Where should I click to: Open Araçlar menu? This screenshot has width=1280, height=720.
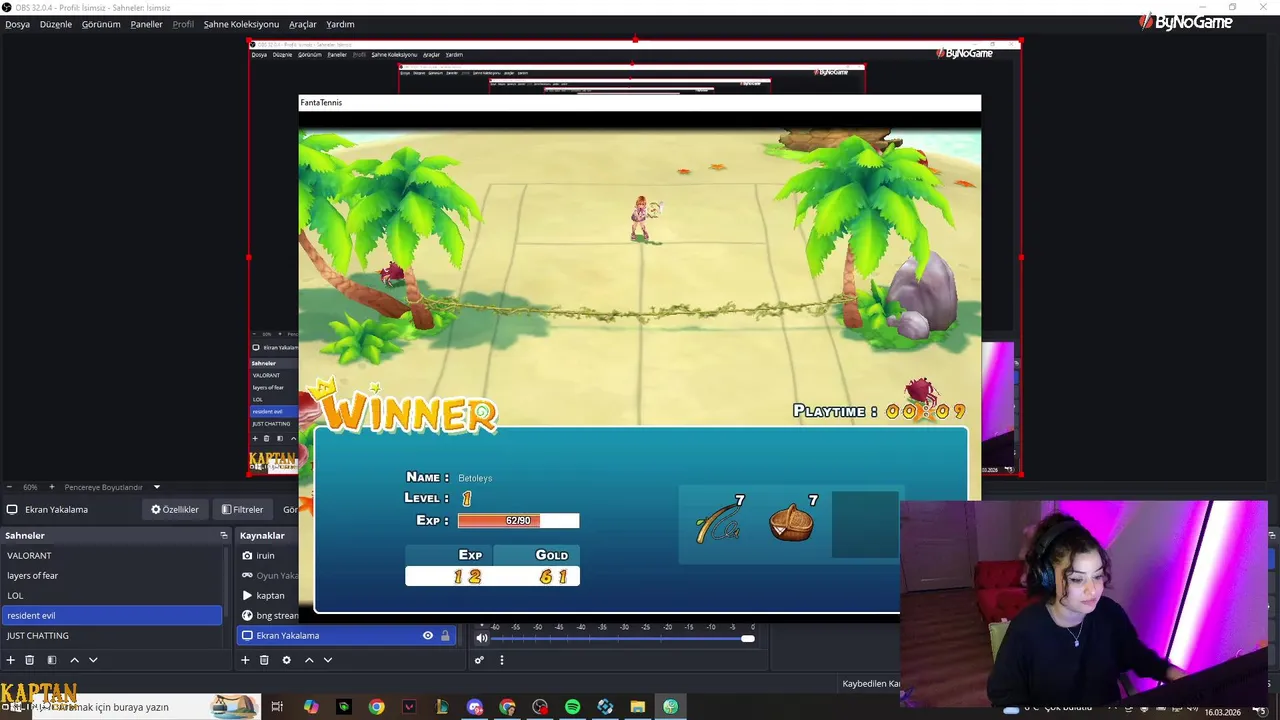(303, 24)
